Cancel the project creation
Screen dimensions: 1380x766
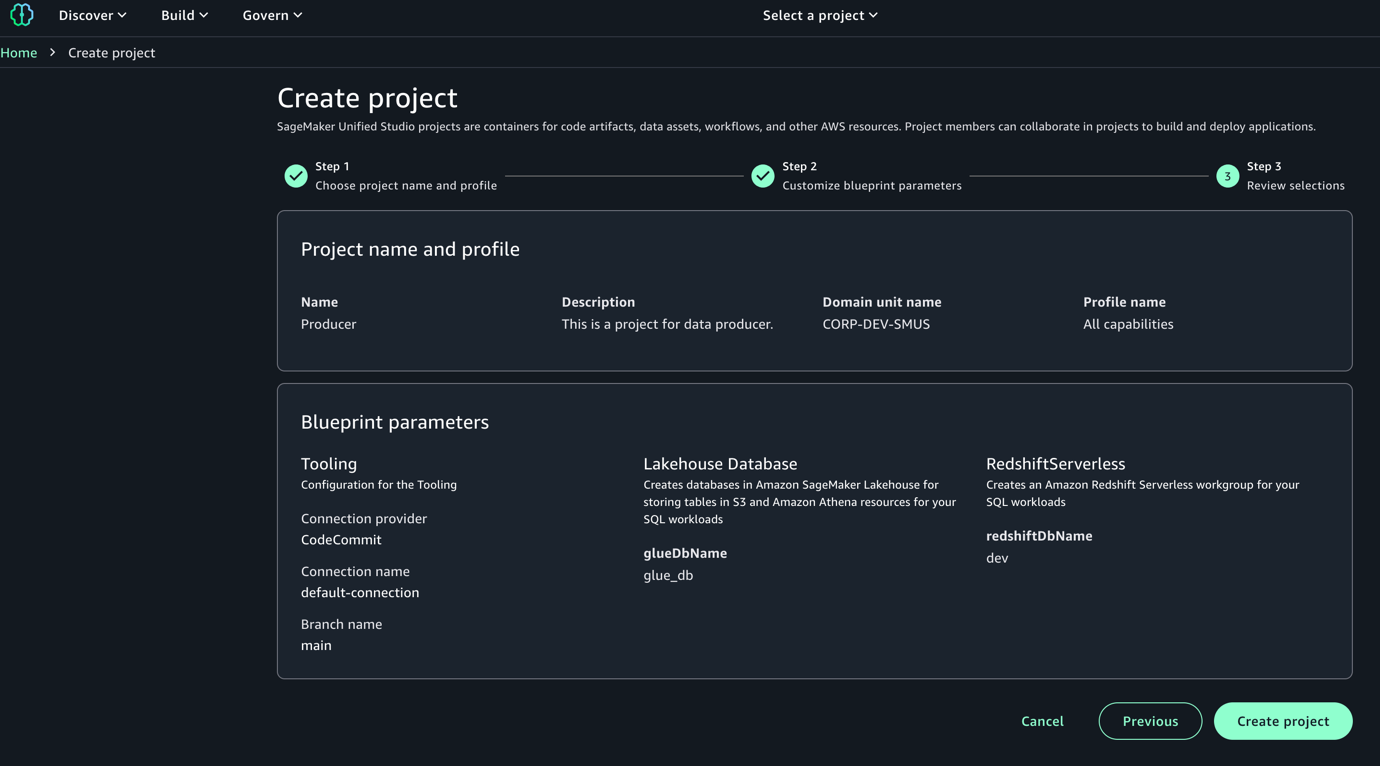tap(1042, 720)
